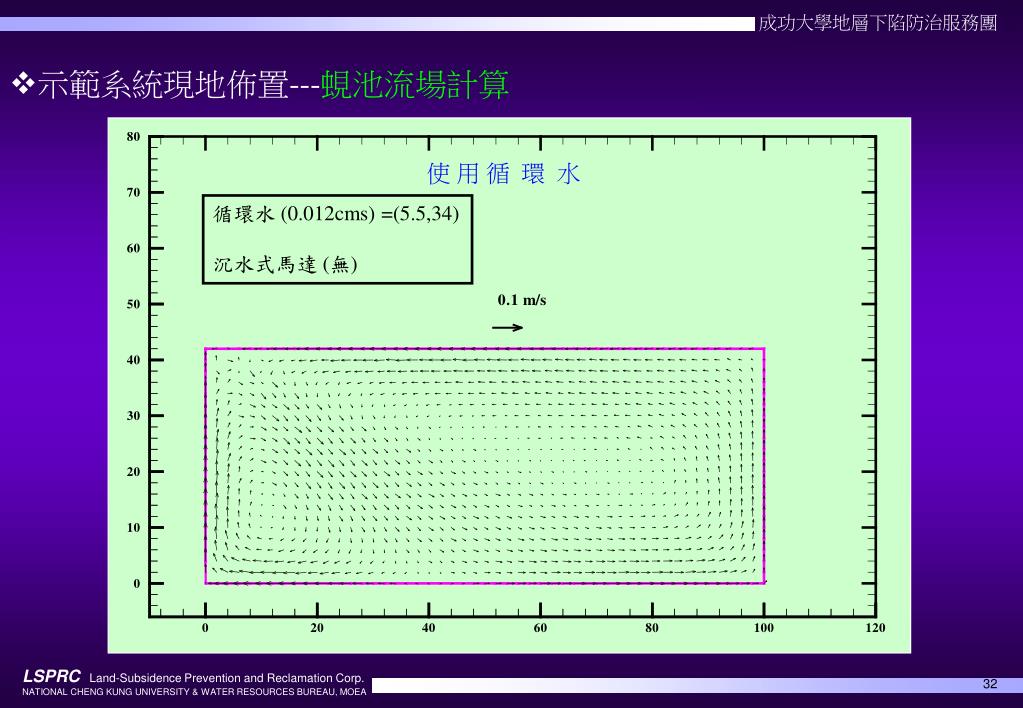Click the y-axis label 60
This screenshot has width=1023, height=708.
[x=134, y=249]
